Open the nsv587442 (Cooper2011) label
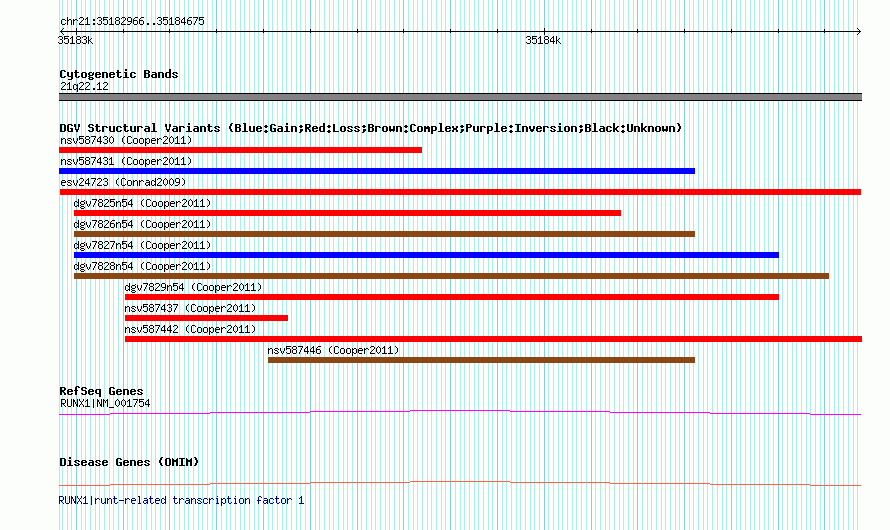Screen dimensions: 890x530 [191, 329]
